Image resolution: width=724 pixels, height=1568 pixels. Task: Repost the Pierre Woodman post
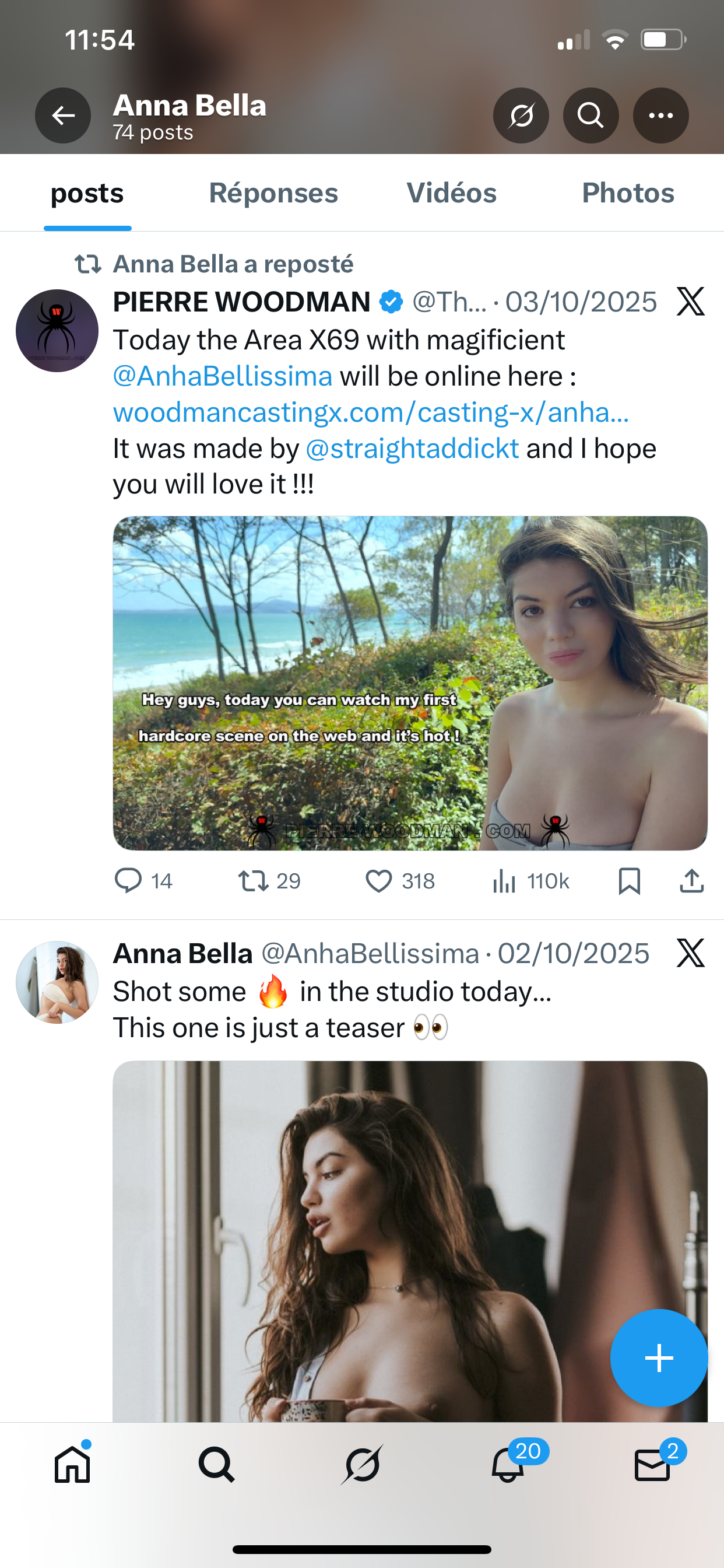point(253,881)
